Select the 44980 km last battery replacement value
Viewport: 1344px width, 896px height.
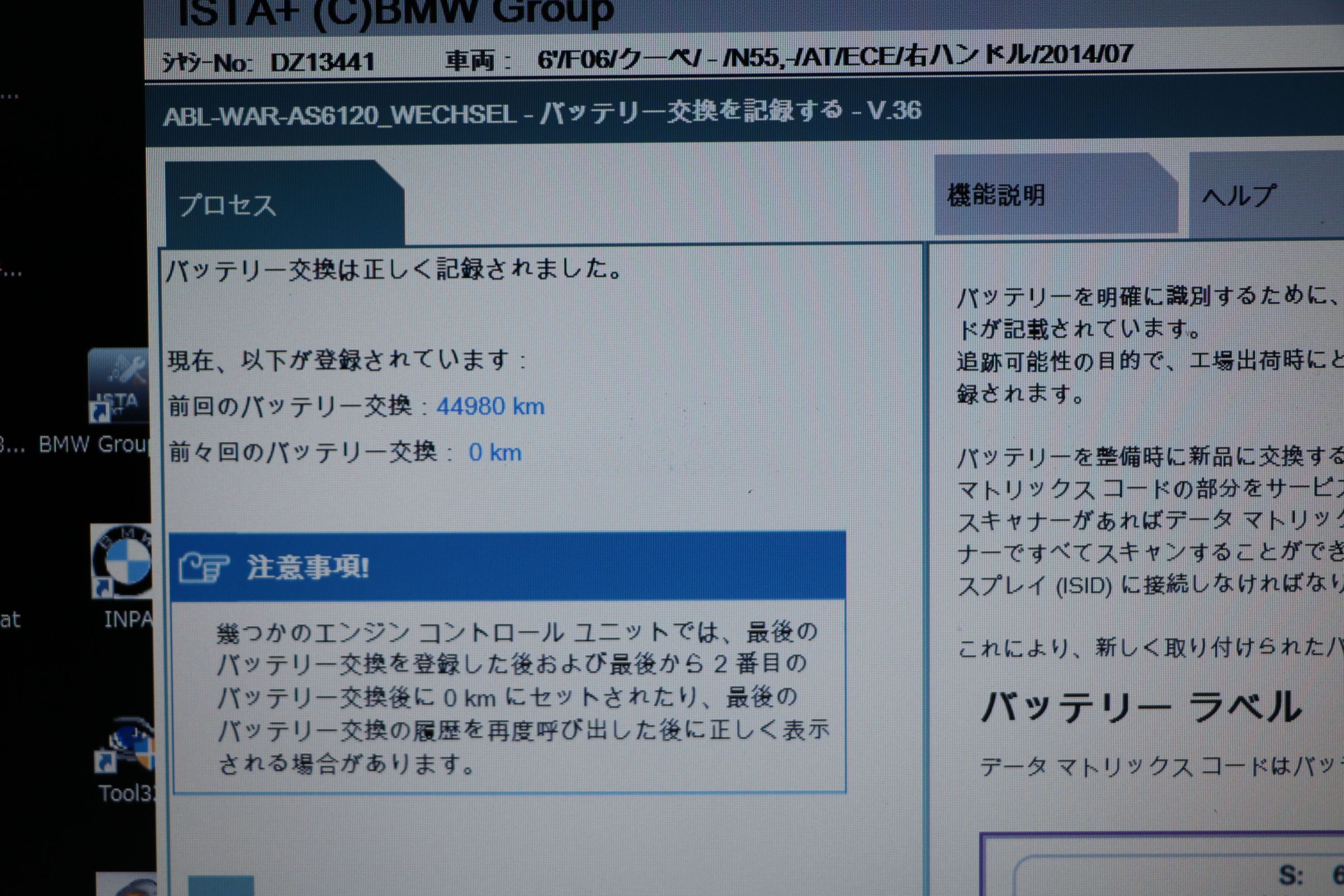[x=490, y=406]
